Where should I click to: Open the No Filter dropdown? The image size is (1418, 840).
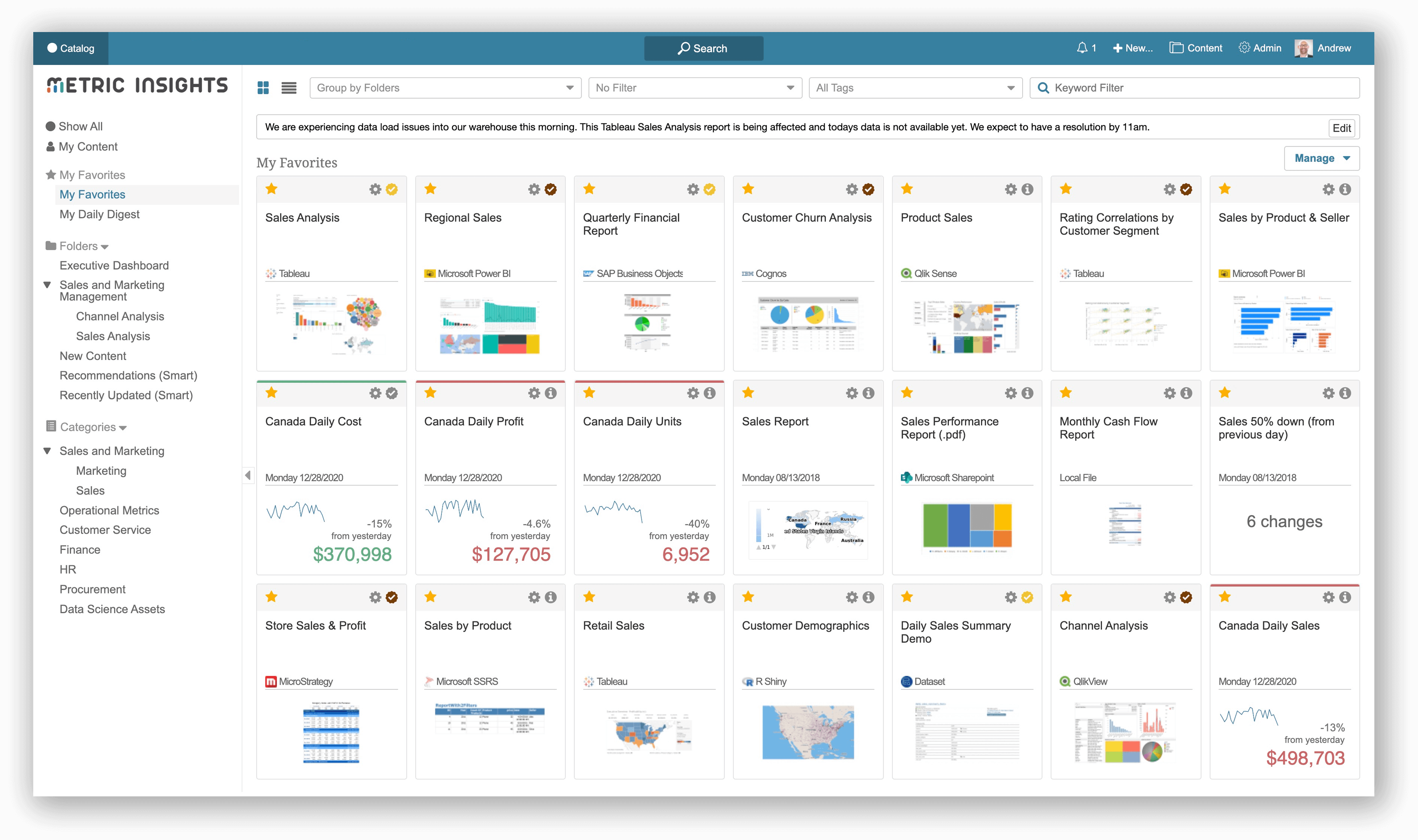[695, 88]
